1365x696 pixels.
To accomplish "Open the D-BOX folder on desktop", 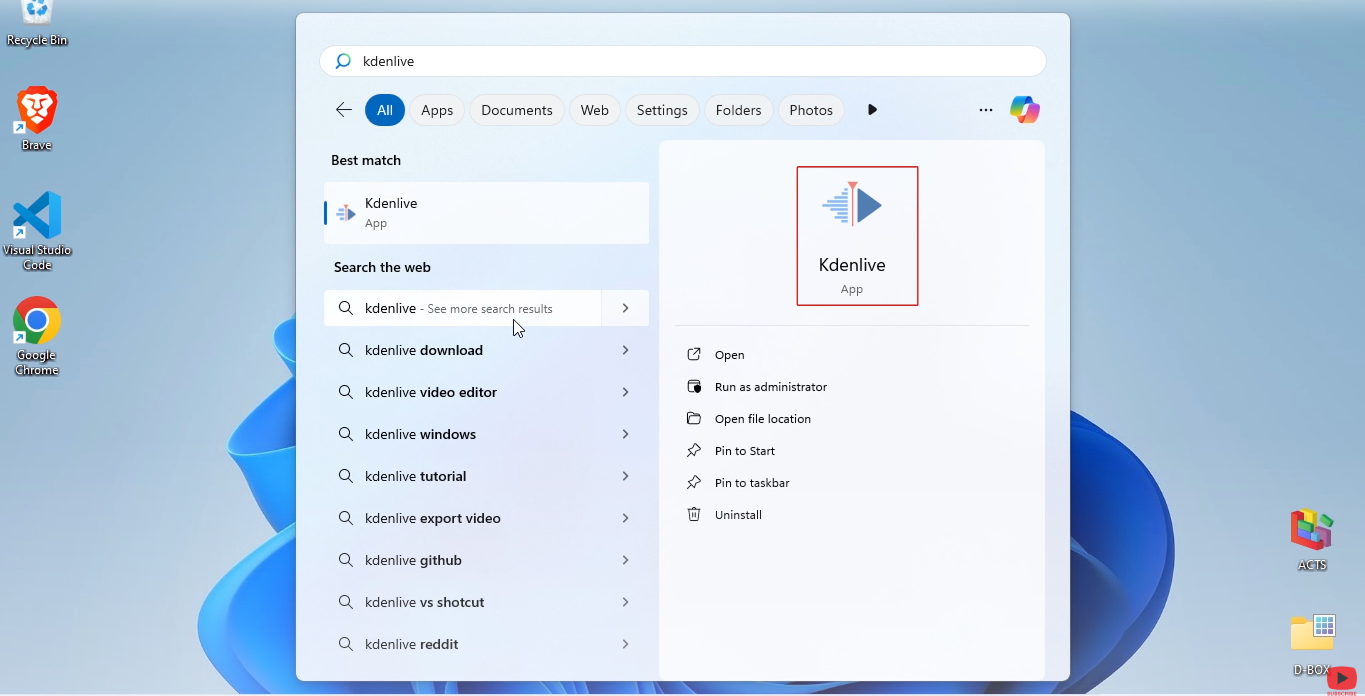I will tap(1312, 643).
